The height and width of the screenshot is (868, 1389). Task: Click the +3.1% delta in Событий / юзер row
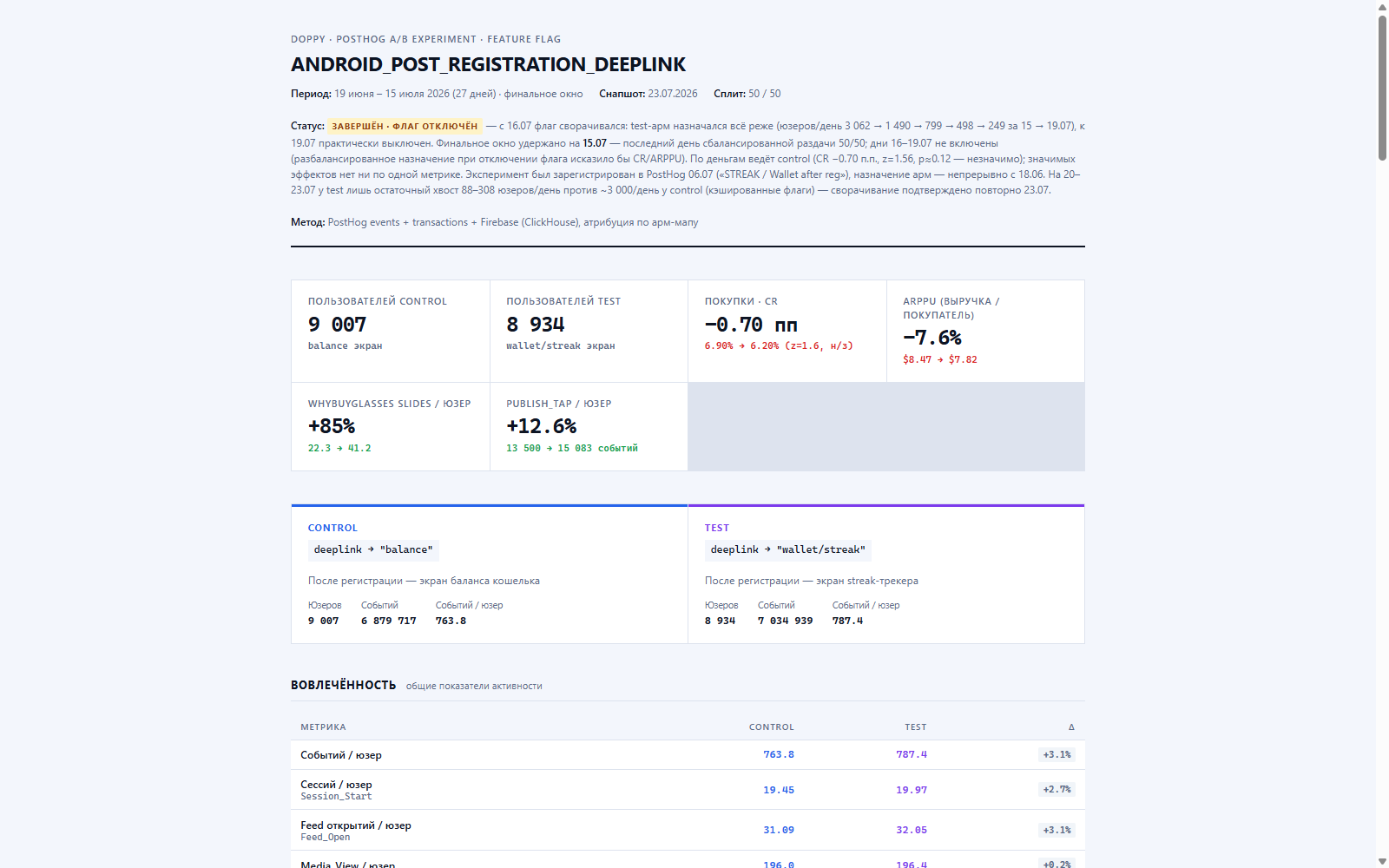point(1057,755)
